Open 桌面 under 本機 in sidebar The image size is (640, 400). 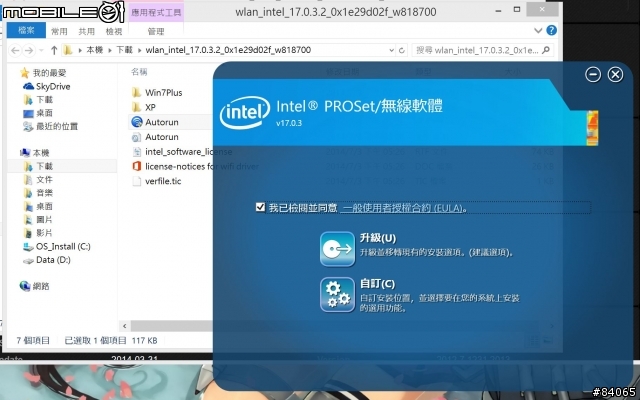click(44, 206)
